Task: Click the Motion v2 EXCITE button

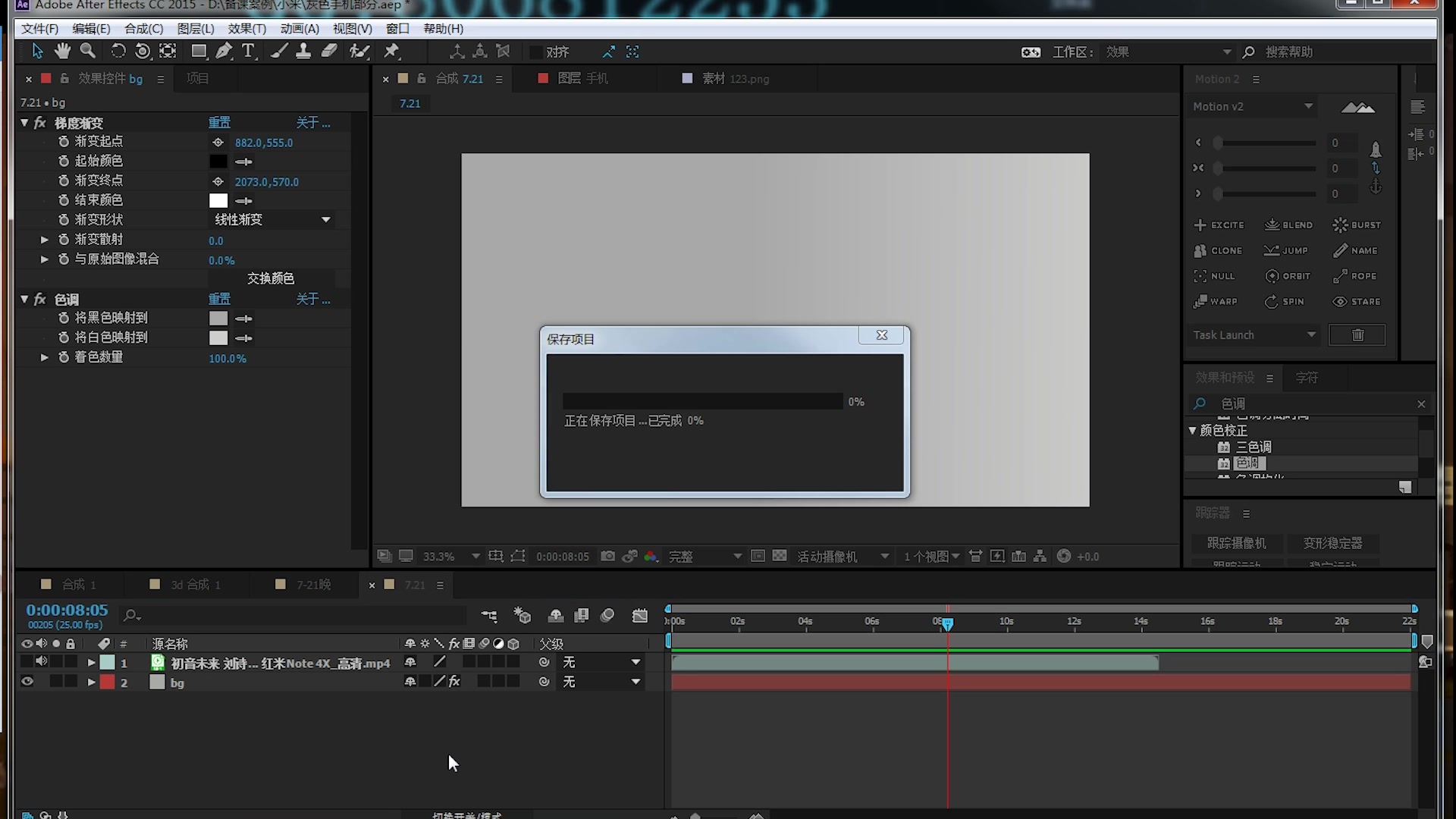Action: [1219, 225]
